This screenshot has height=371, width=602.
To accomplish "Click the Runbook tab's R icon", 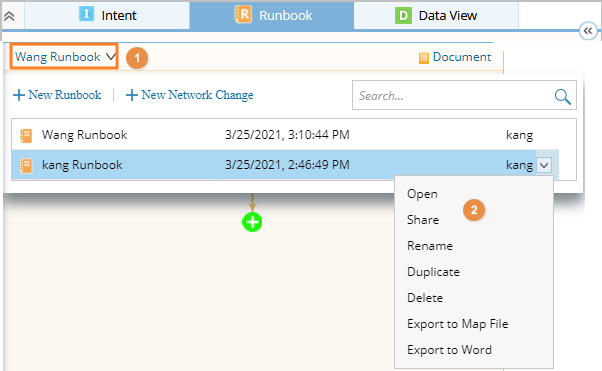I will [243, 15].
